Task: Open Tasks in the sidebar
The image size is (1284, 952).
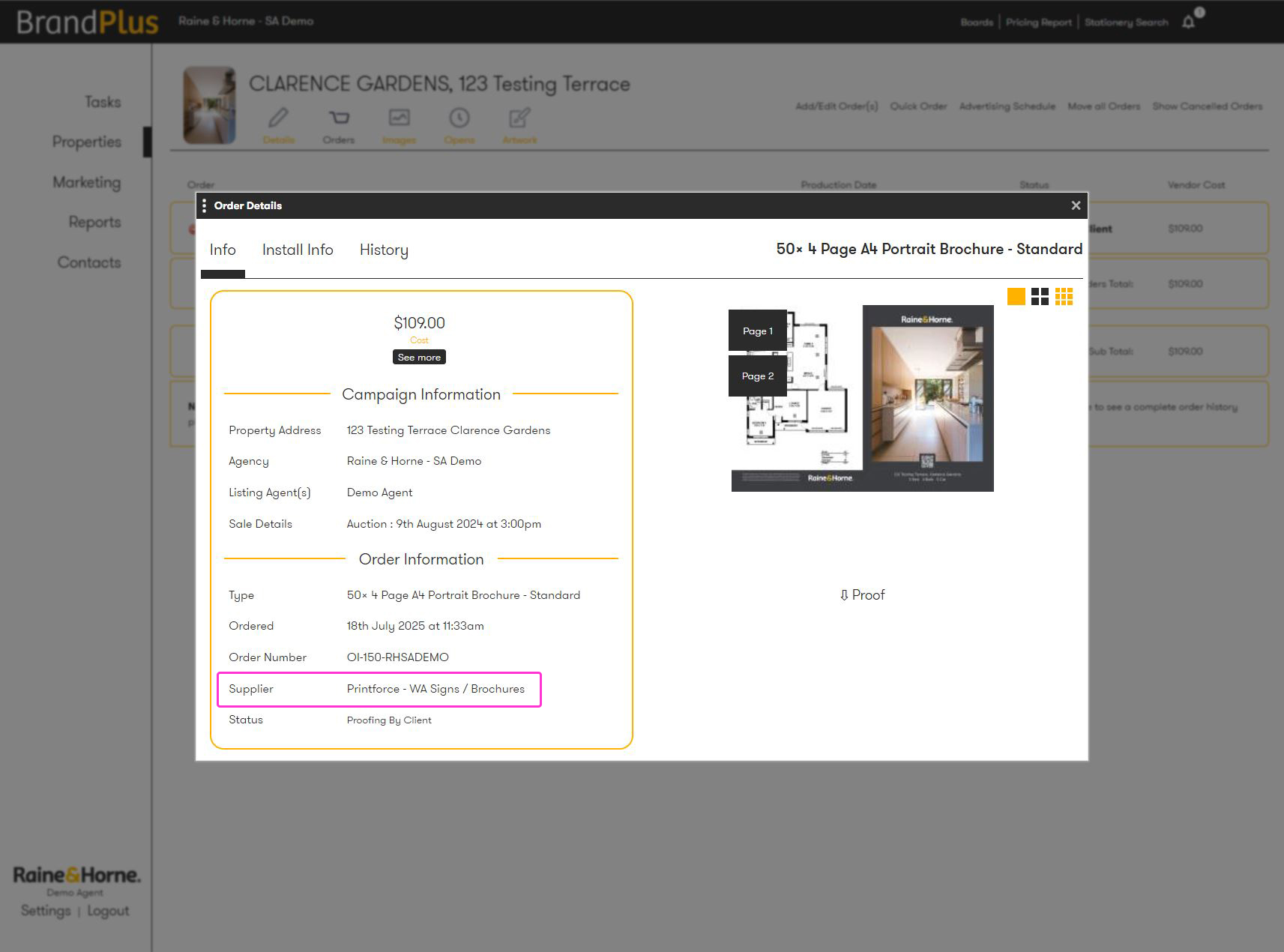Action: 103,102
